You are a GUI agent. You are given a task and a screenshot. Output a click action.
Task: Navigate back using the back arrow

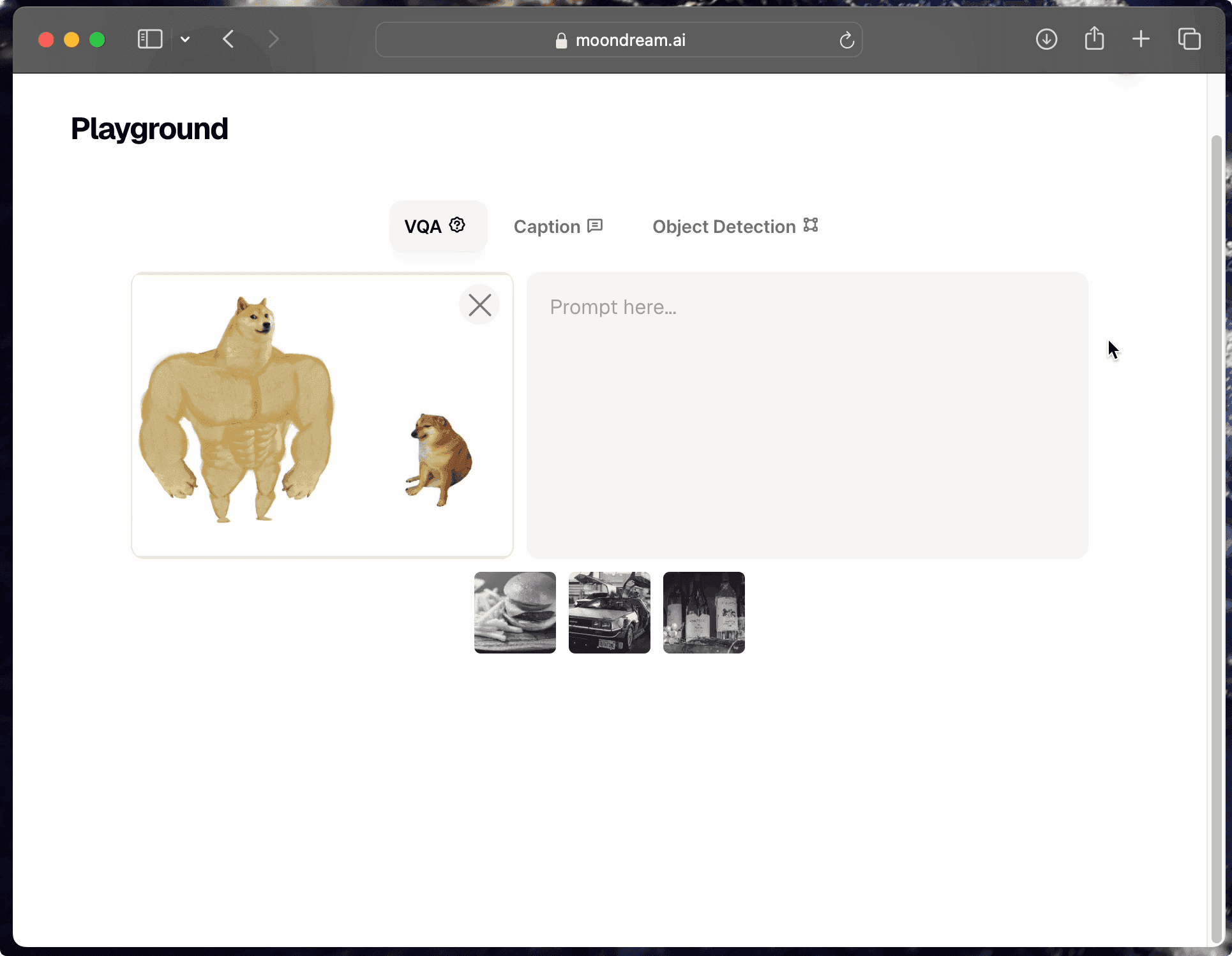[x=228, y=38]
